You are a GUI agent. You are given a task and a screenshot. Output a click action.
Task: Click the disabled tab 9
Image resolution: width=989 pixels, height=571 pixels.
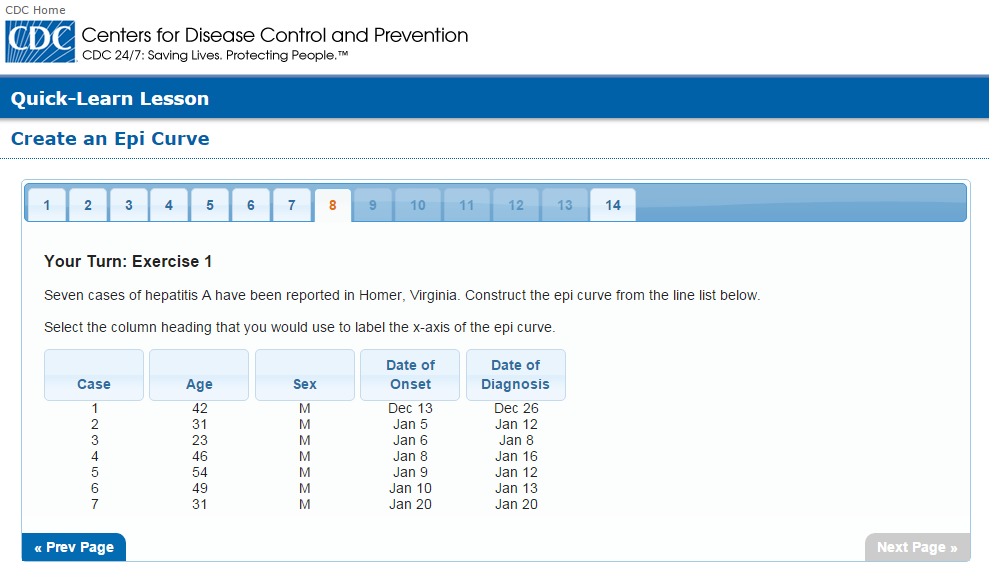pyautogui.click(x=373, y=205)
